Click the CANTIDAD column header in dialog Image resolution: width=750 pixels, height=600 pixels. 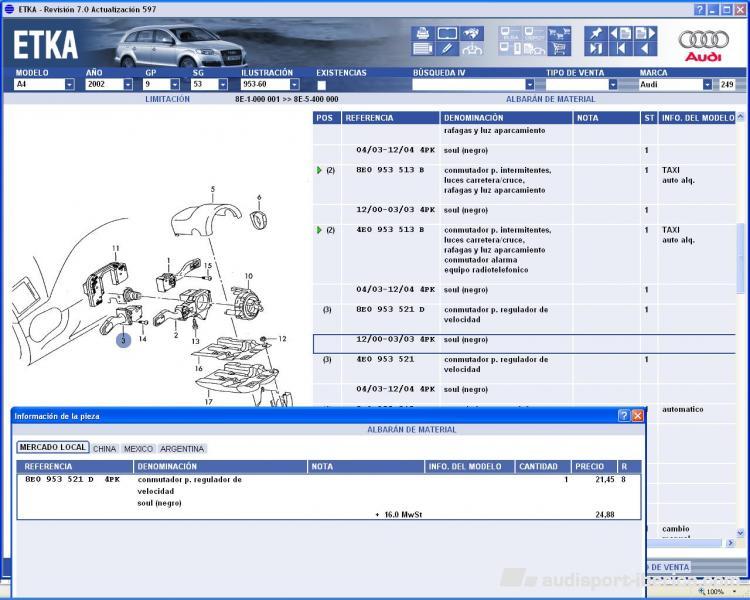pyautogui.click(x=542, y=467)
